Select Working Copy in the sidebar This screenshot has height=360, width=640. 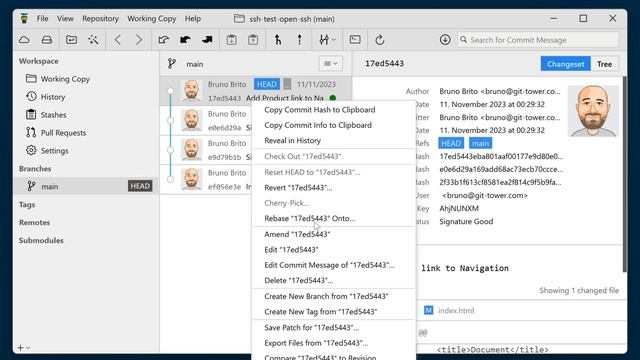click(x=86, y=79)
